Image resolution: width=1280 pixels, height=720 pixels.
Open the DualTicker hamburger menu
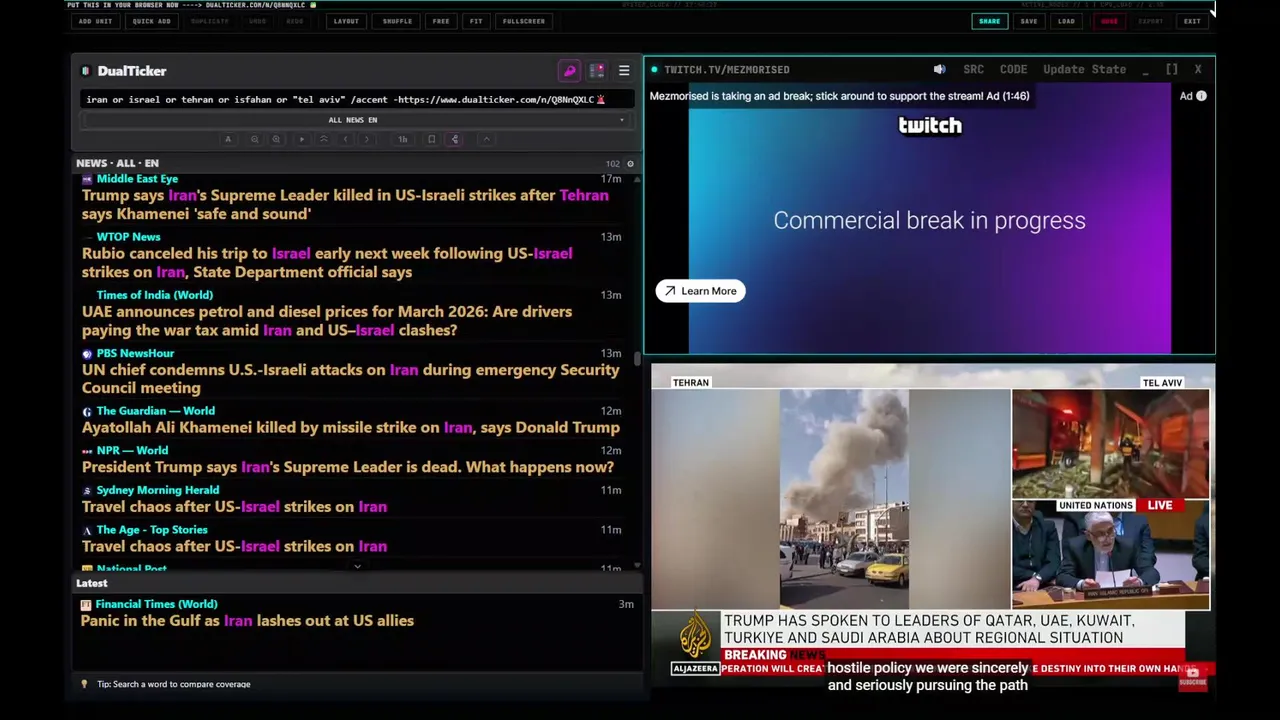[x=624, y=71]
